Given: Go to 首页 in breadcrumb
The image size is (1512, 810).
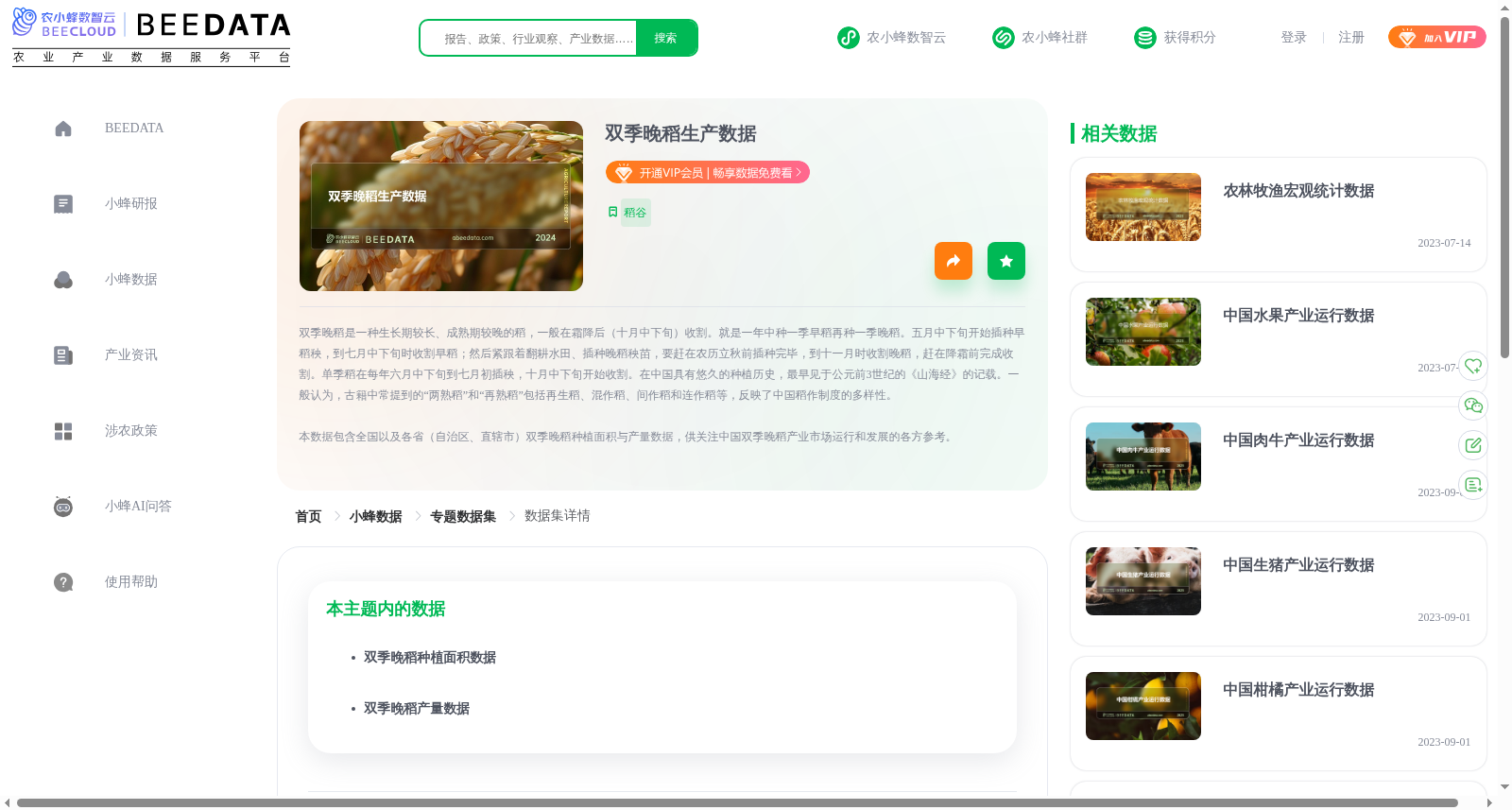Looking at the screenshot, I should pyautogui.click(x=308, y=516).
